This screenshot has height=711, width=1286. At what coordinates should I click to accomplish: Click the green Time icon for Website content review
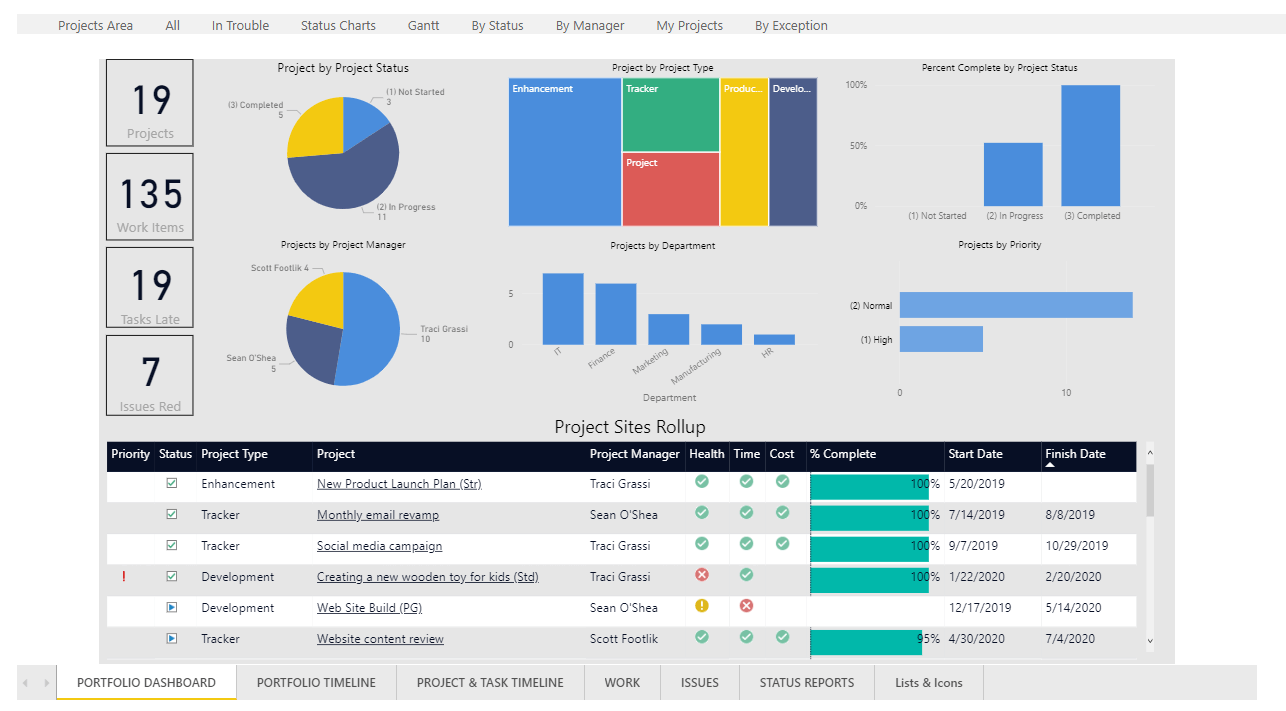pyautogui.click(x=746, y=637)
